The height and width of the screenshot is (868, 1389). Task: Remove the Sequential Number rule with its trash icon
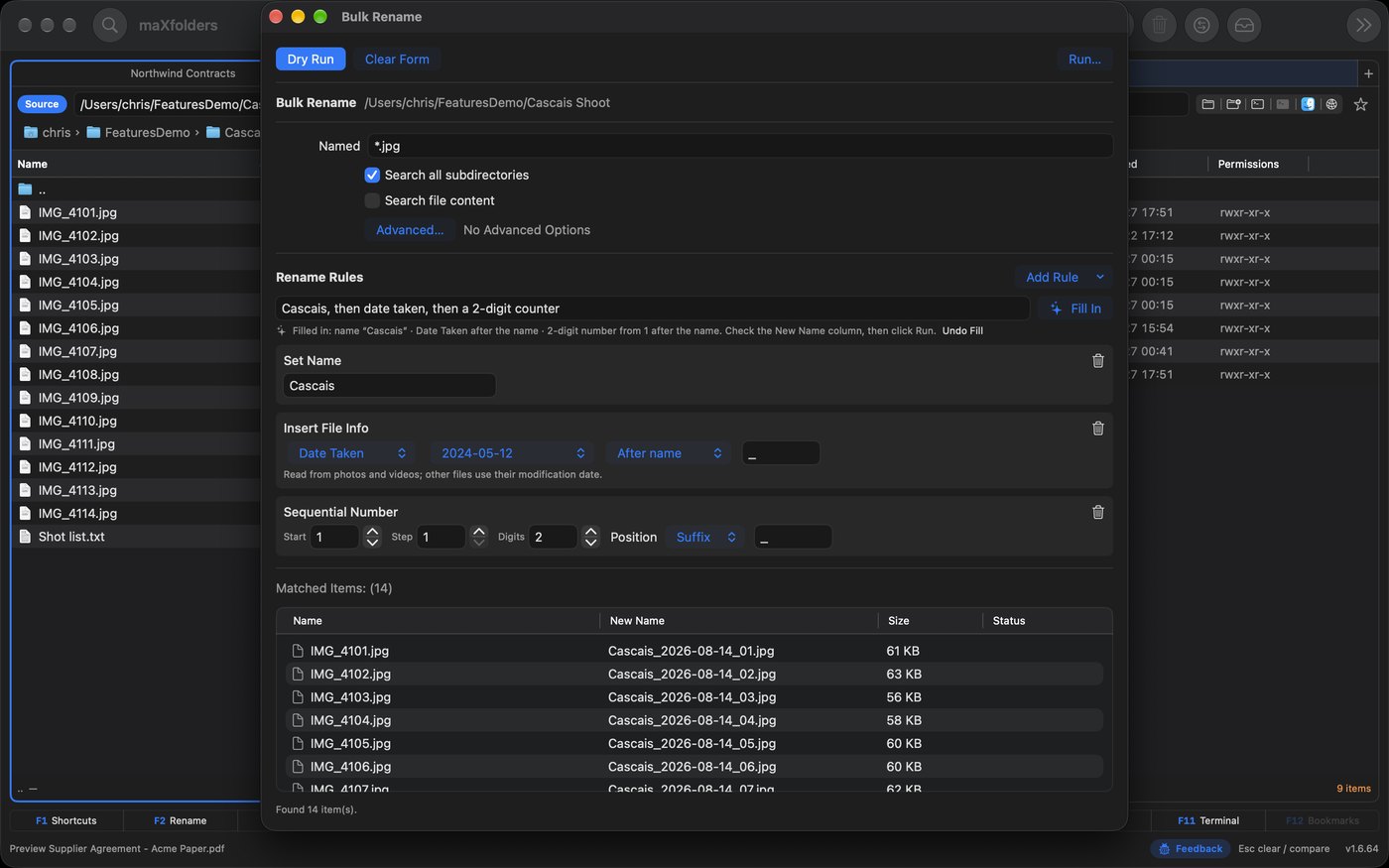point(1098,513)
